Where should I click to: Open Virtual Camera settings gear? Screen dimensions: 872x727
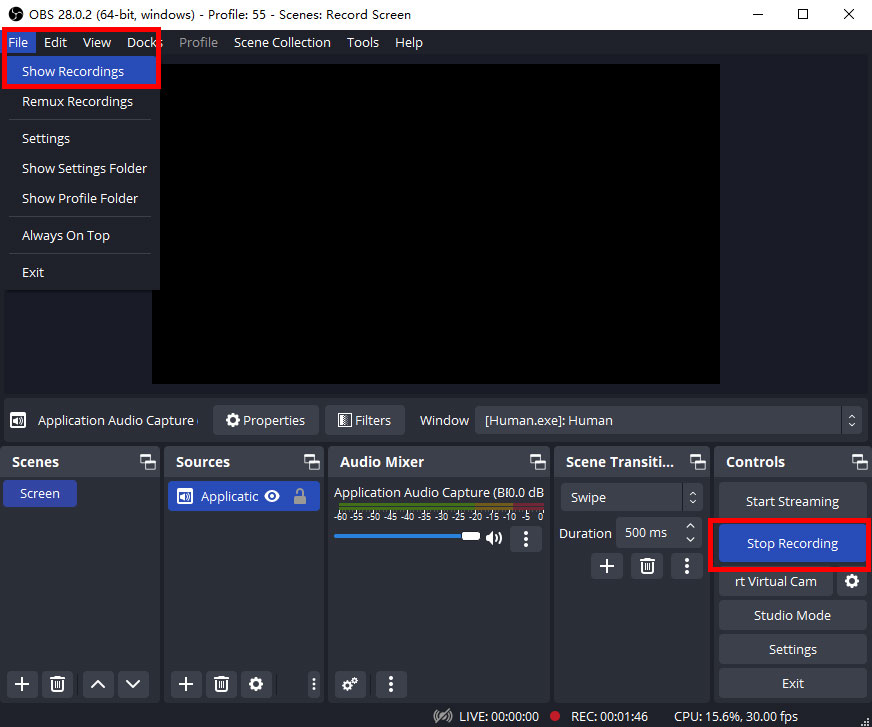point(852,581)
